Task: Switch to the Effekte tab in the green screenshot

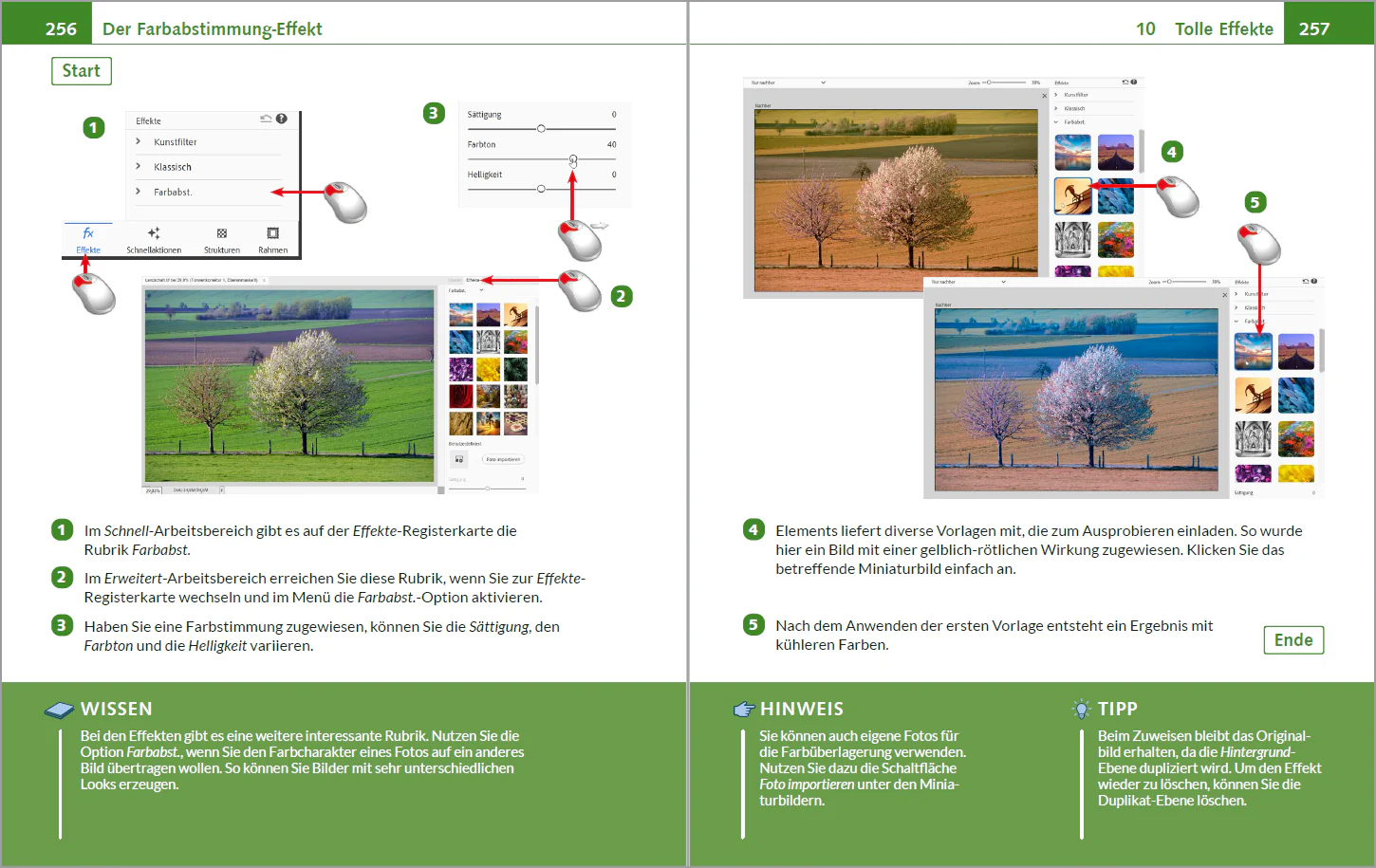Action: pyautogui.click(x=473, y=280)
